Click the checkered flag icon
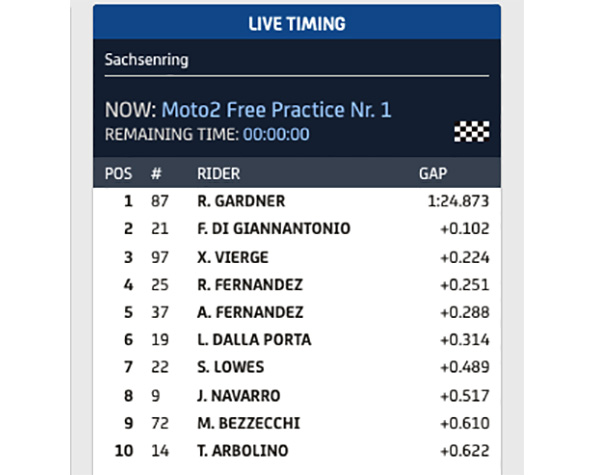 point(471,132)
